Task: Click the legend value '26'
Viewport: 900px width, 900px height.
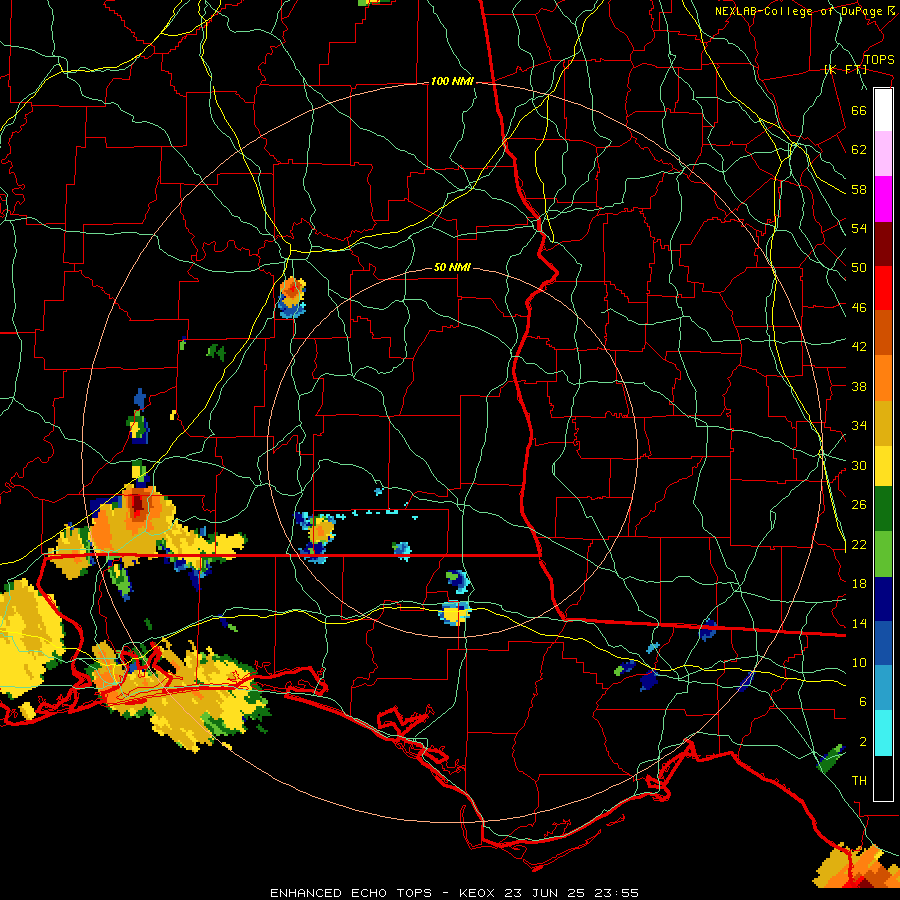Action: tap(859, 505)
